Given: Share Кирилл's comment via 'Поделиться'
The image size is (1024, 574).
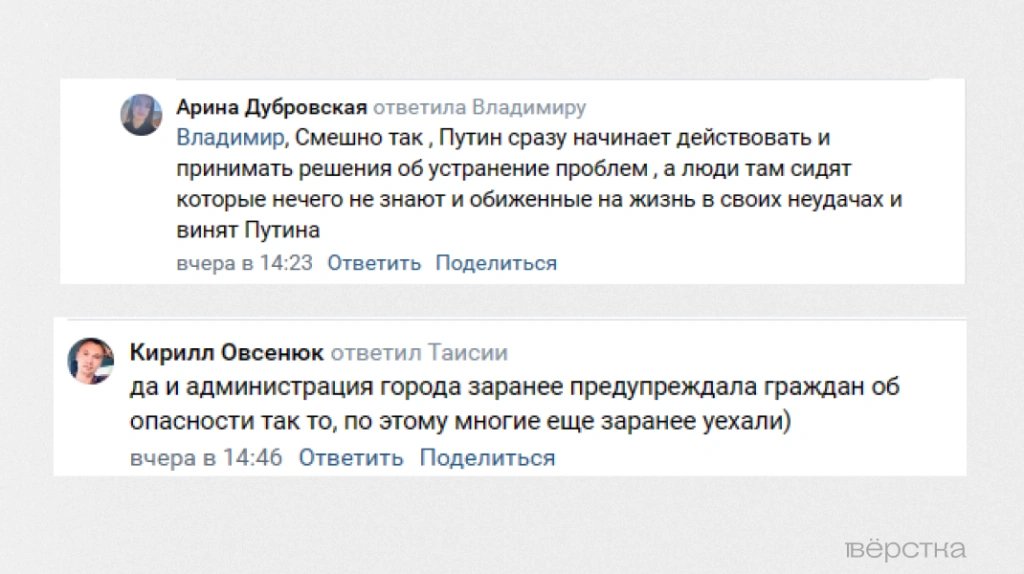Looking at the screenshot, I should click(x=487, y=458).
